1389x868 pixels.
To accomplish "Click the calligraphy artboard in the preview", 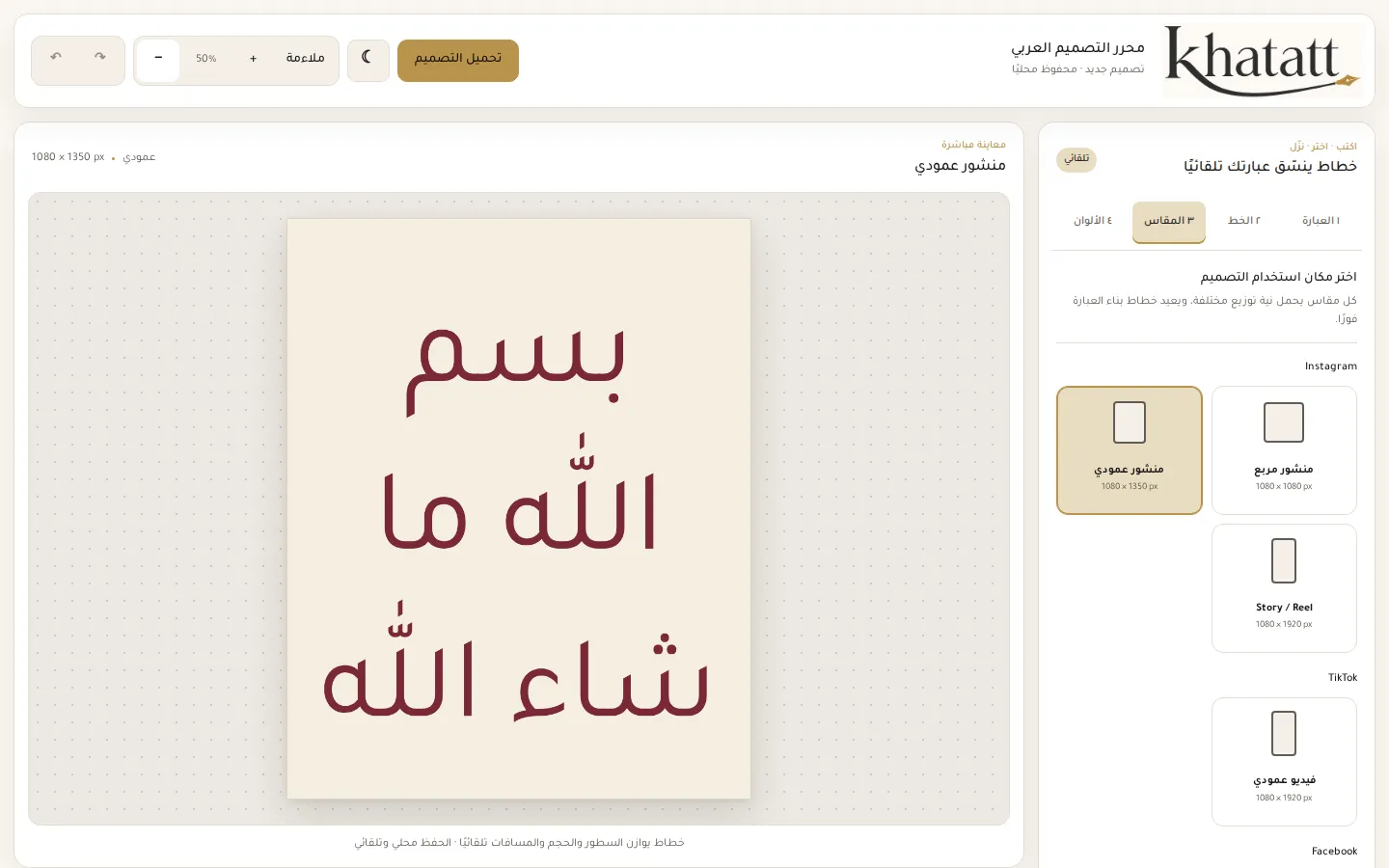I will pyautogui.click(x=519, y=508).
